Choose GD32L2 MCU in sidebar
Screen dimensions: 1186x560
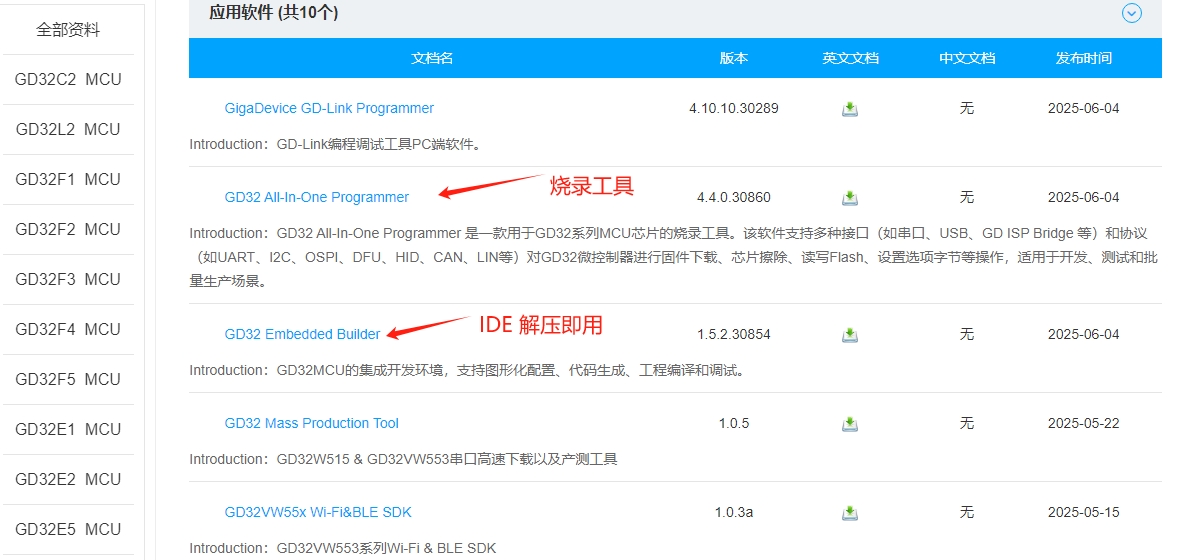(x=68, y=130)
